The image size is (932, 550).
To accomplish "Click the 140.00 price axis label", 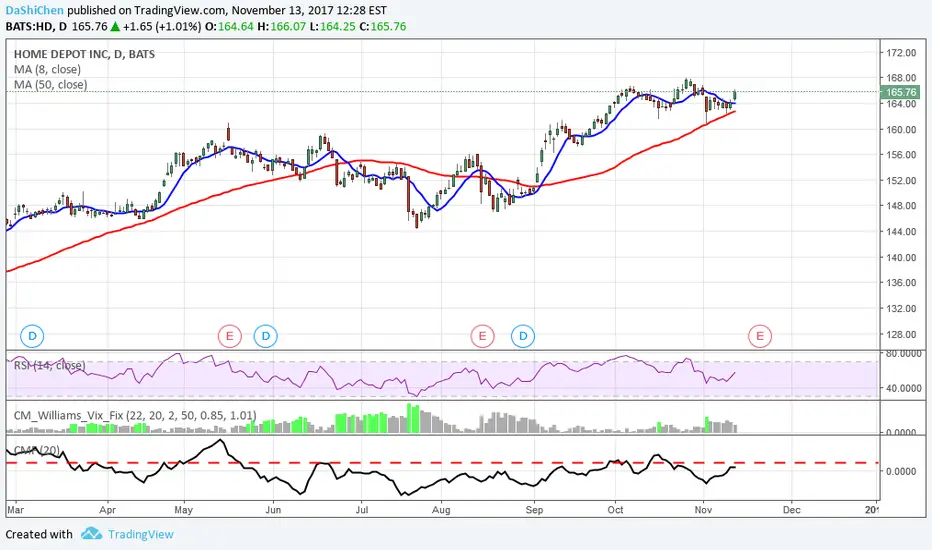I will [901, 257].
